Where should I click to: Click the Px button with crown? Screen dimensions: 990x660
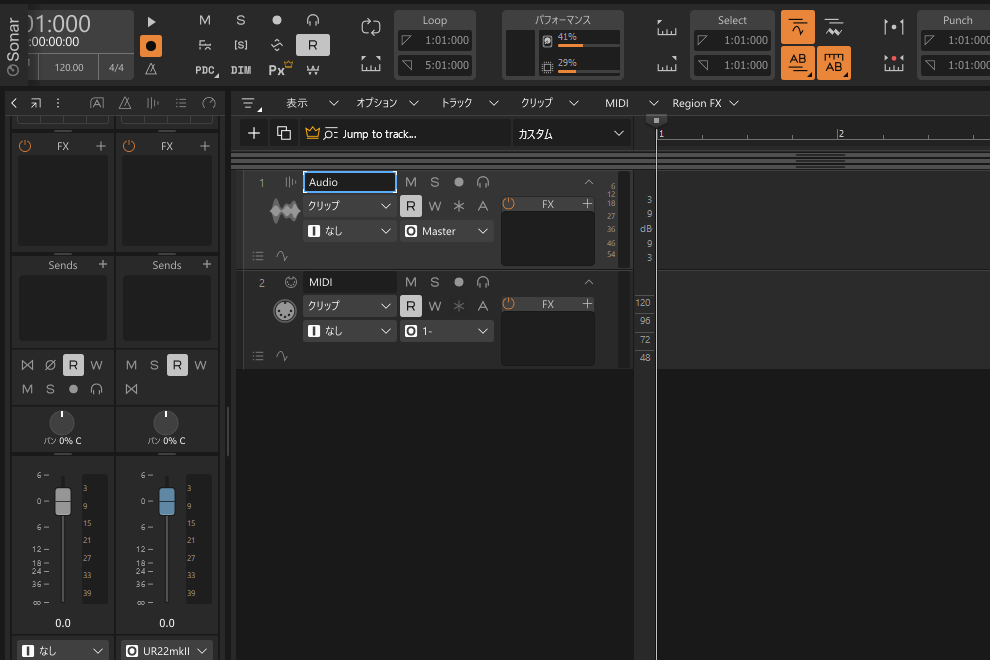[x=280, y=69]
